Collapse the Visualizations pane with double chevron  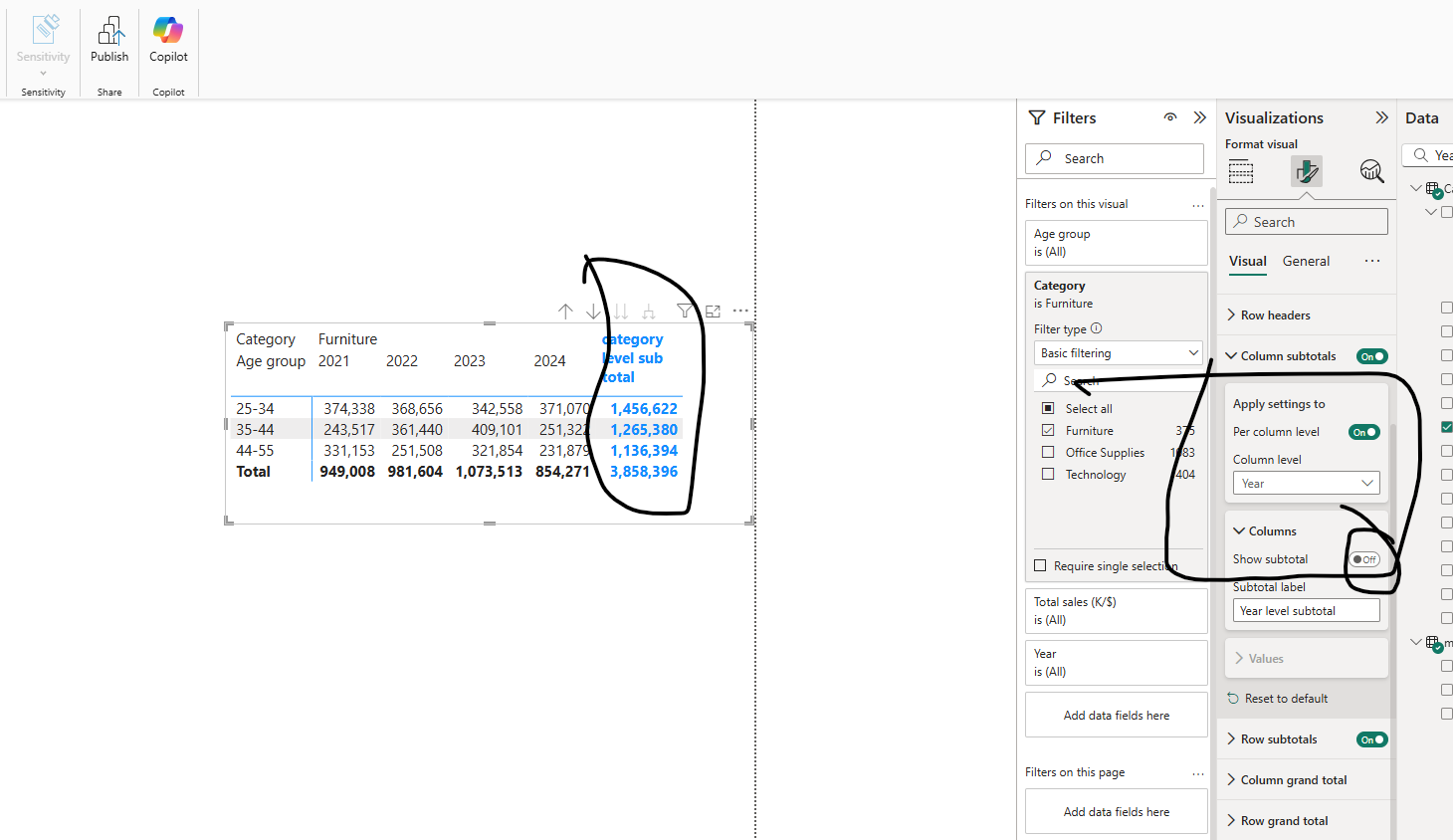tap(1381, 117)
